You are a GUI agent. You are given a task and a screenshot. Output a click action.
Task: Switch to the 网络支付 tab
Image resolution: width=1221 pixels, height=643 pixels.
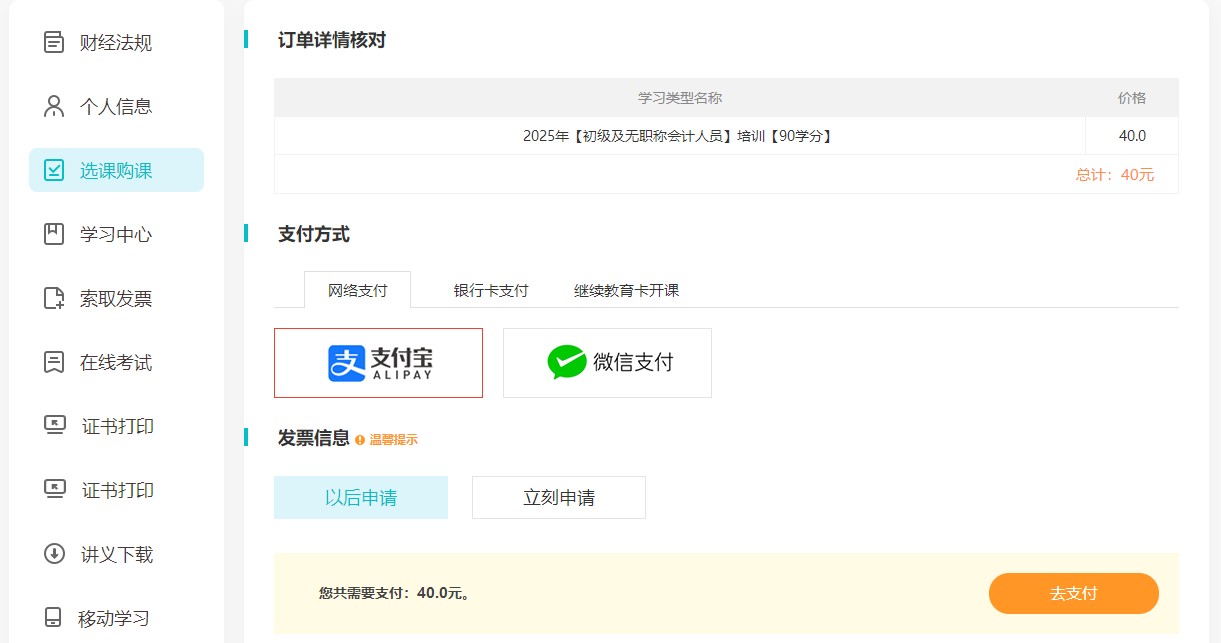[357, 291]
